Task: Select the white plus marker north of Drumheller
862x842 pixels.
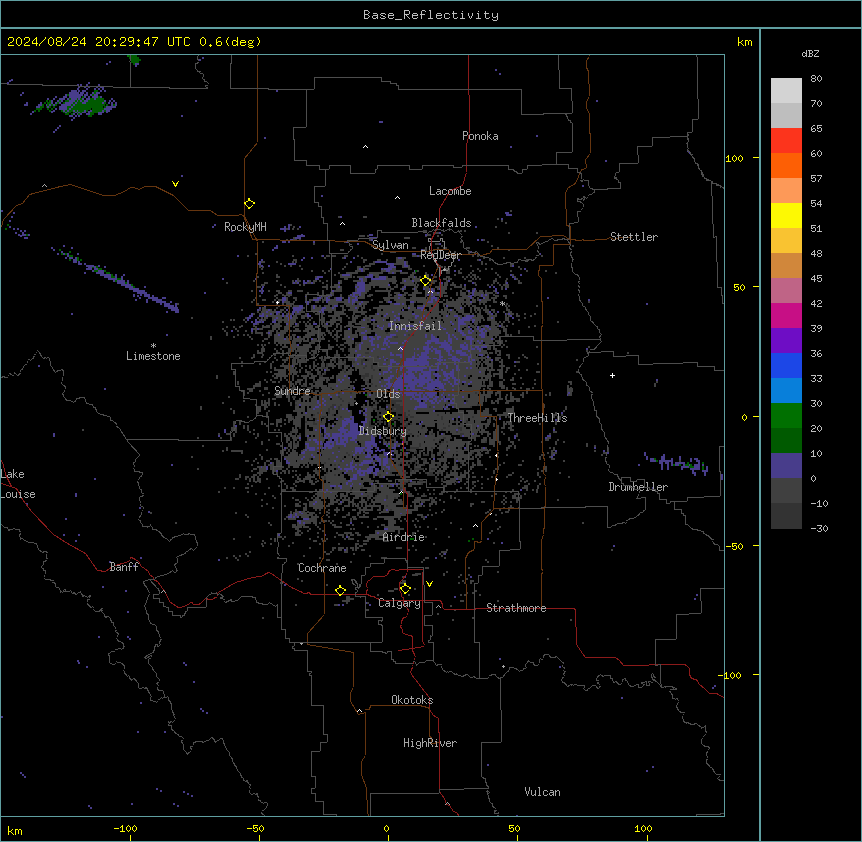Action: pyautogui.click(x=612, y=375)
